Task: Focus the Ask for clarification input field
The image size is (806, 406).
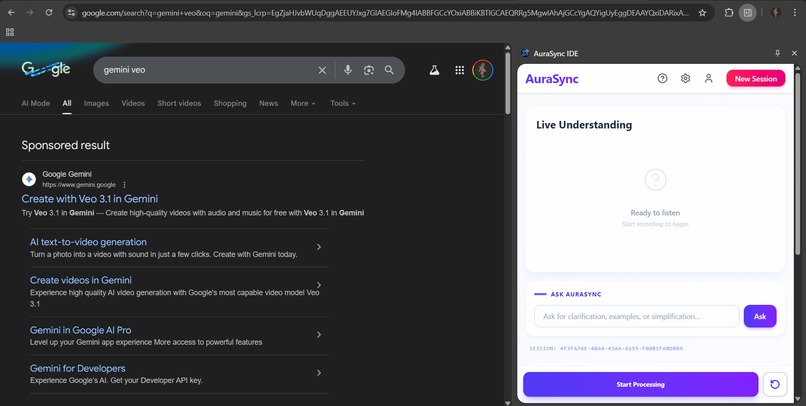Action: click(x=636, y=316)
